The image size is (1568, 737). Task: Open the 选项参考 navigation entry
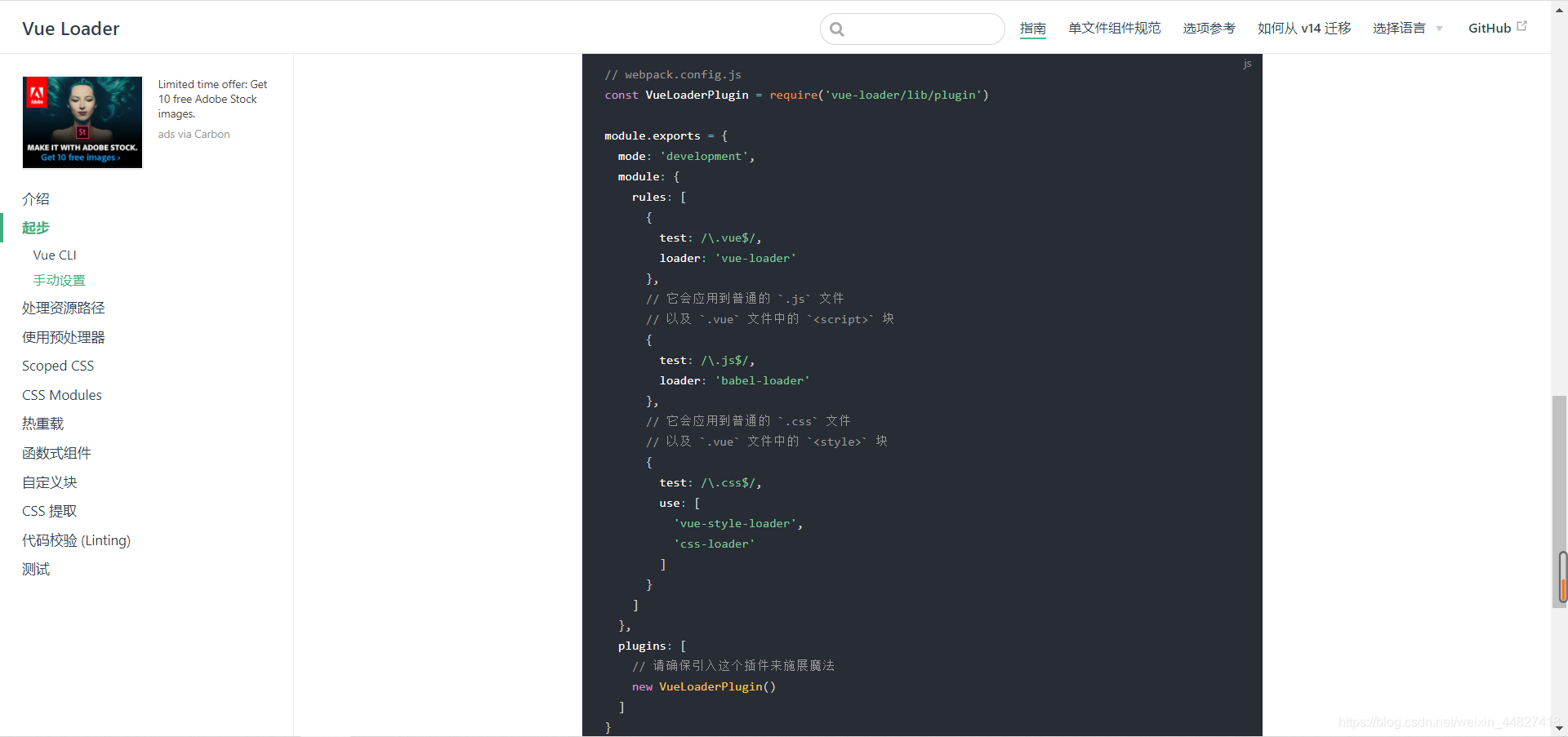(1209, 28)
